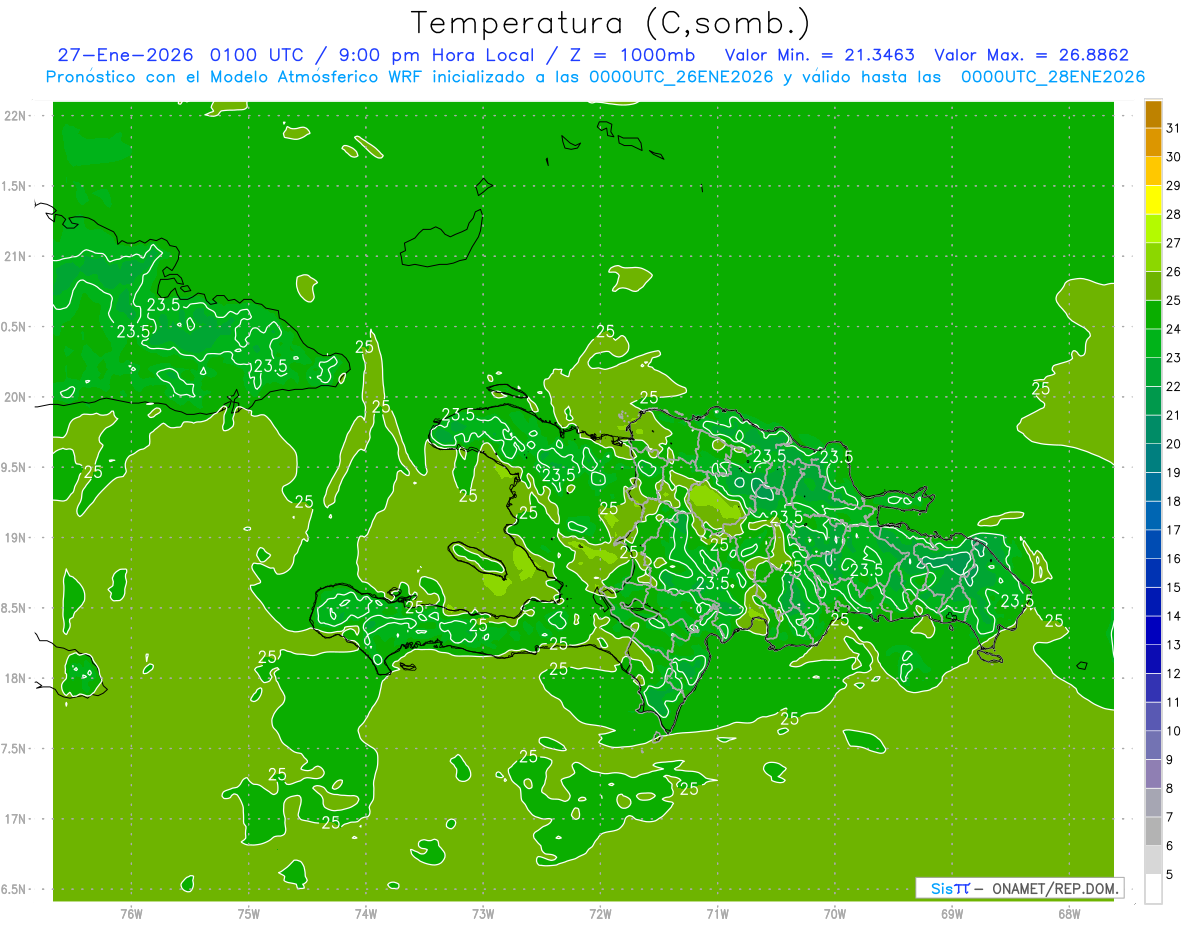This screenshot has height=927, width=1200.
Task: Click the '72W' longitude axis label
Action: (600, 914)
